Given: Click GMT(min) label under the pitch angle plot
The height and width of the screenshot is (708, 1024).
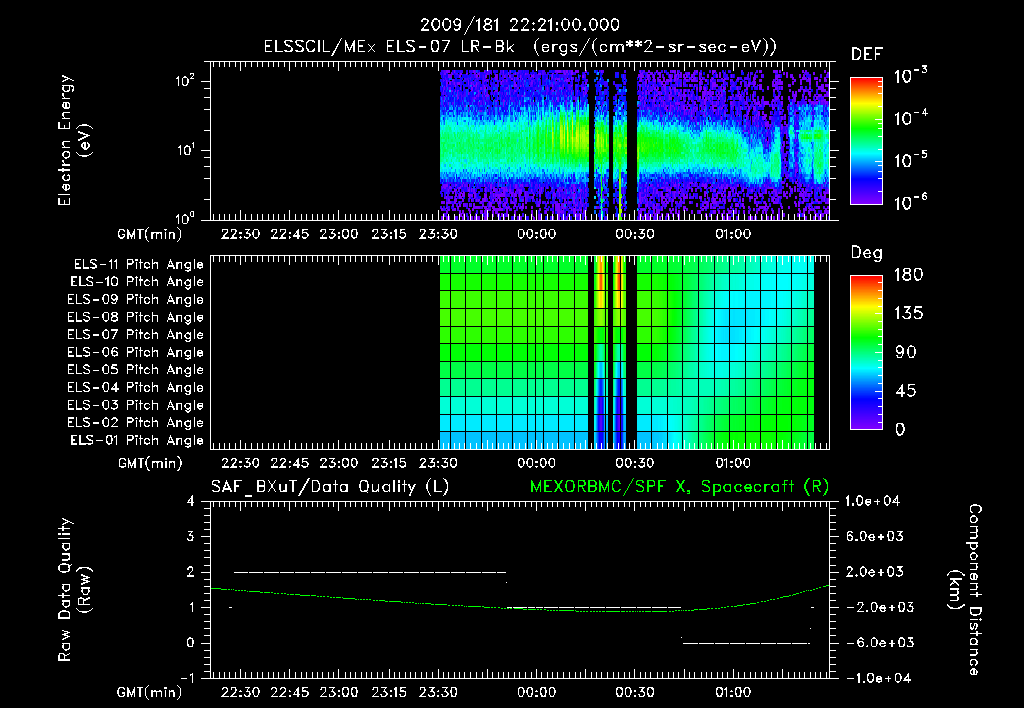Looking at the screenshot, I should 150,463.
